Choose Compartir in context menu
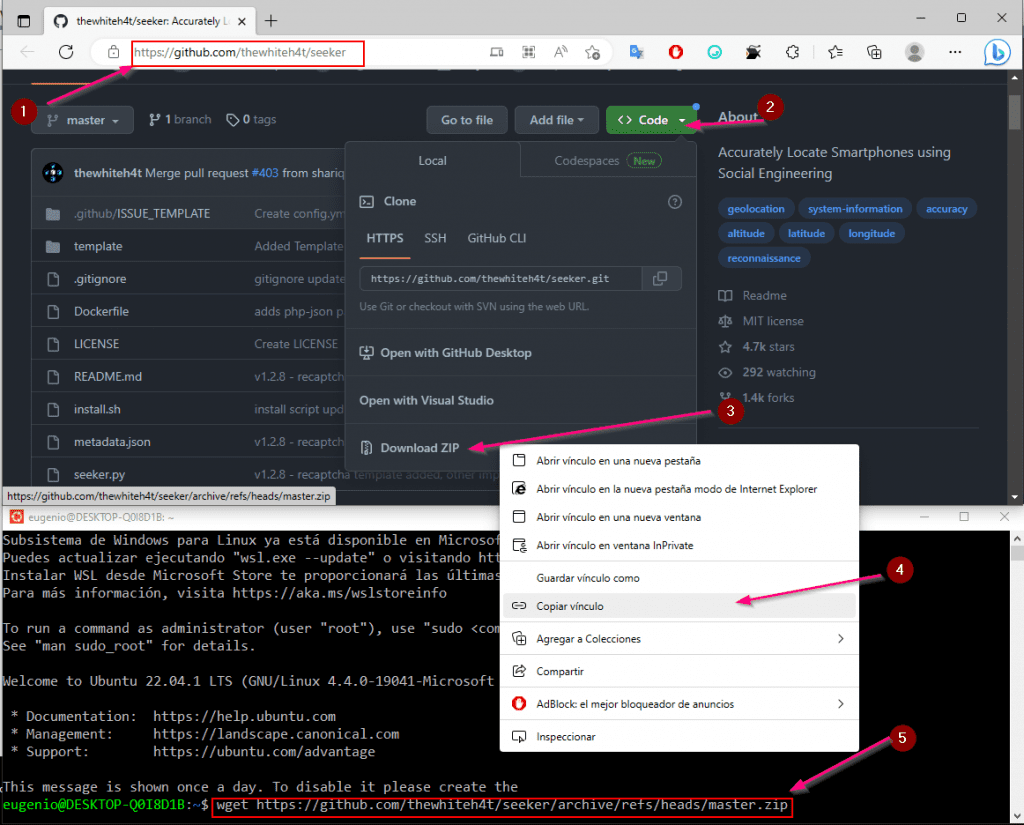This screenshot has height=825, width=1024. pyautogui.click(x=679, y=671)
